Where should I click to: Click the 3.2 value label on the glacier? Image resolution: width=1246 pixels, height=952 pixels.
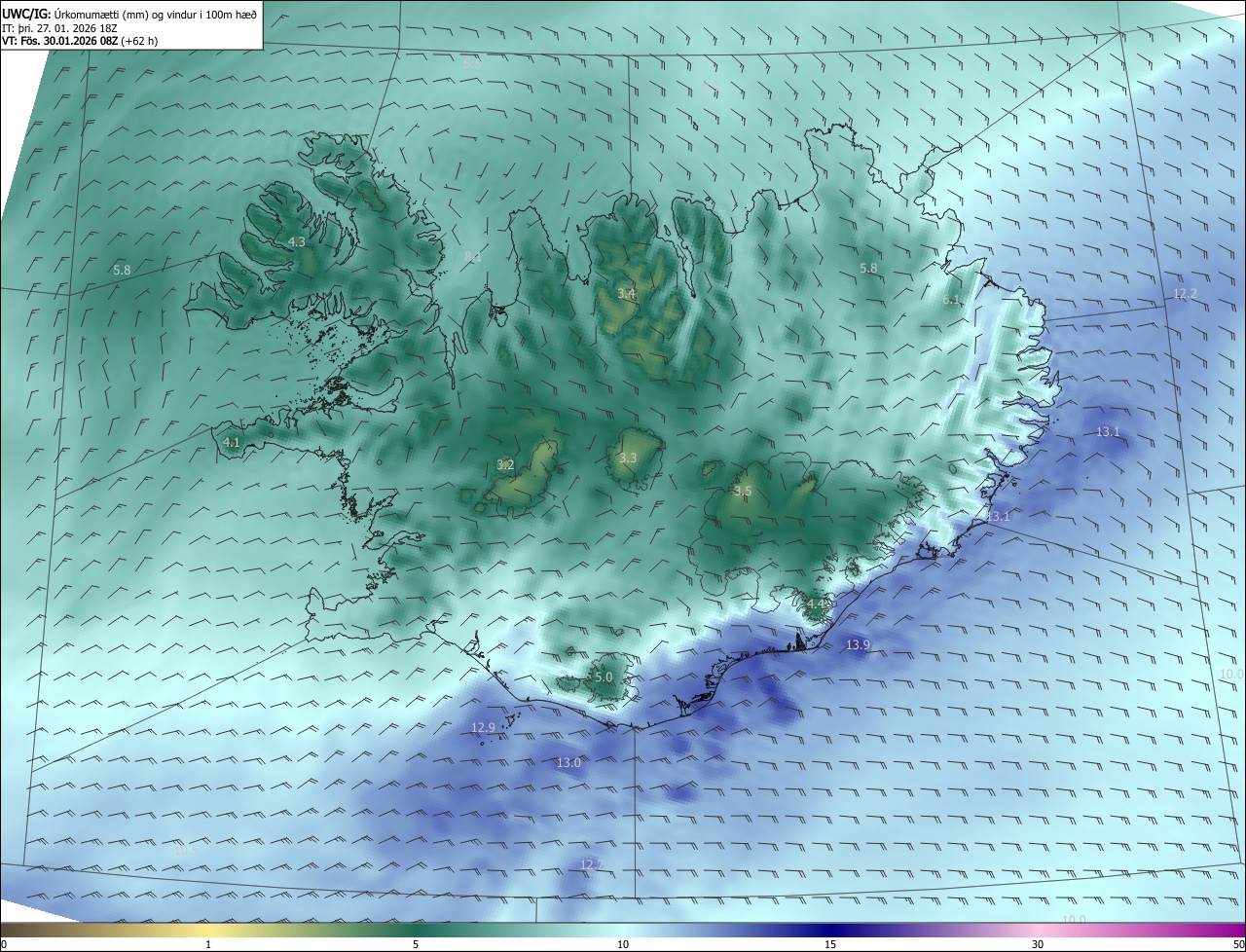505,464
